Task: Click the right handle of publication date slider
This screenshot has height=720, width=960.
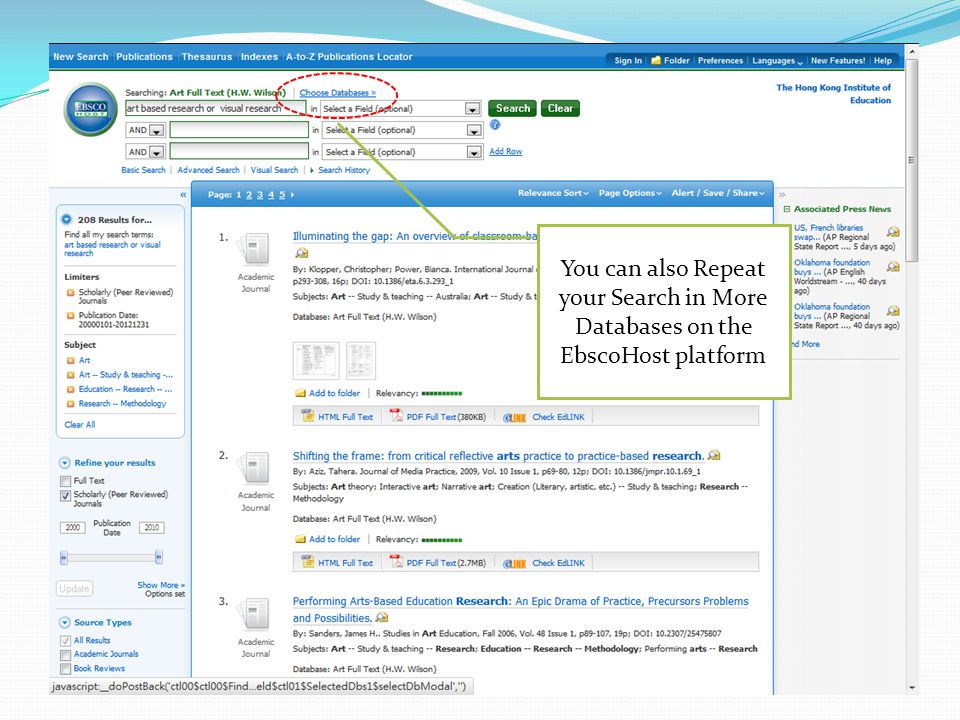Action: click(x=159, y=557)
